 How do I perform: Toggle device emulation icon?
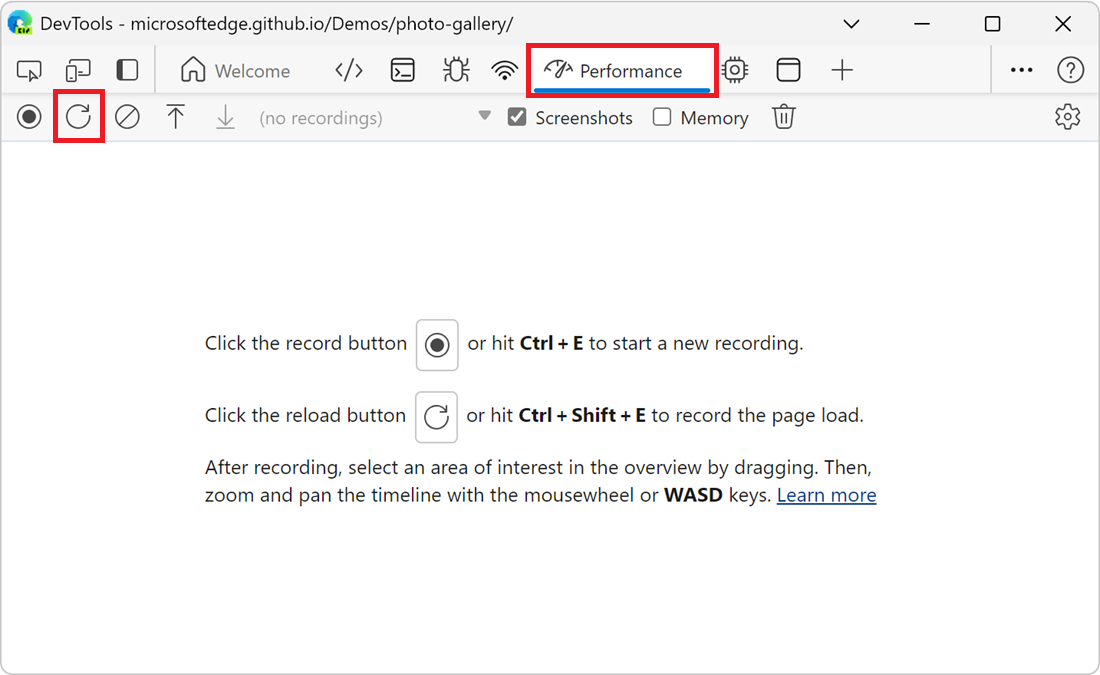coord(78,71)
